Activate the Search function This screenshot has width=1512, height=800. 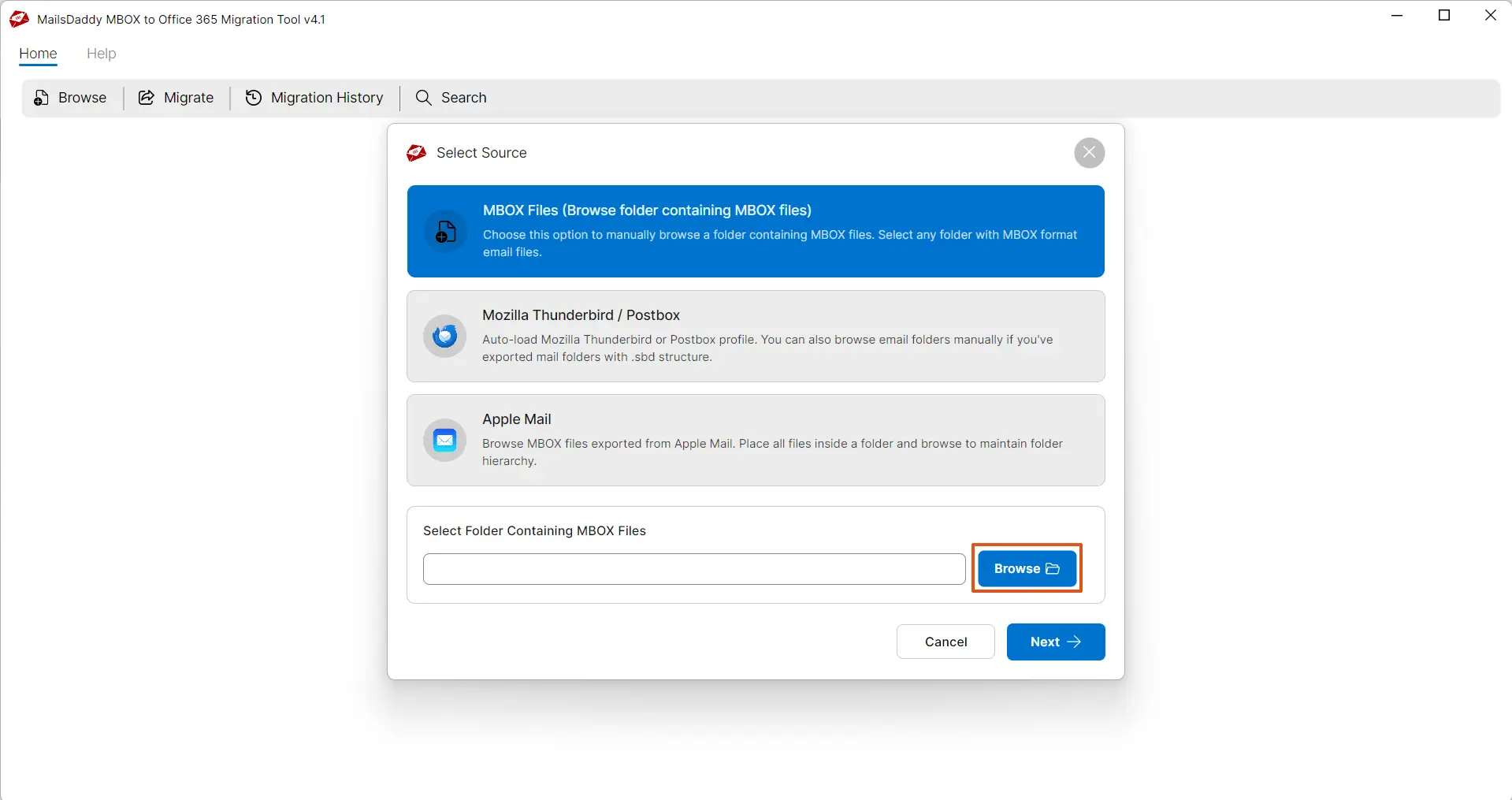coord(451,98)
